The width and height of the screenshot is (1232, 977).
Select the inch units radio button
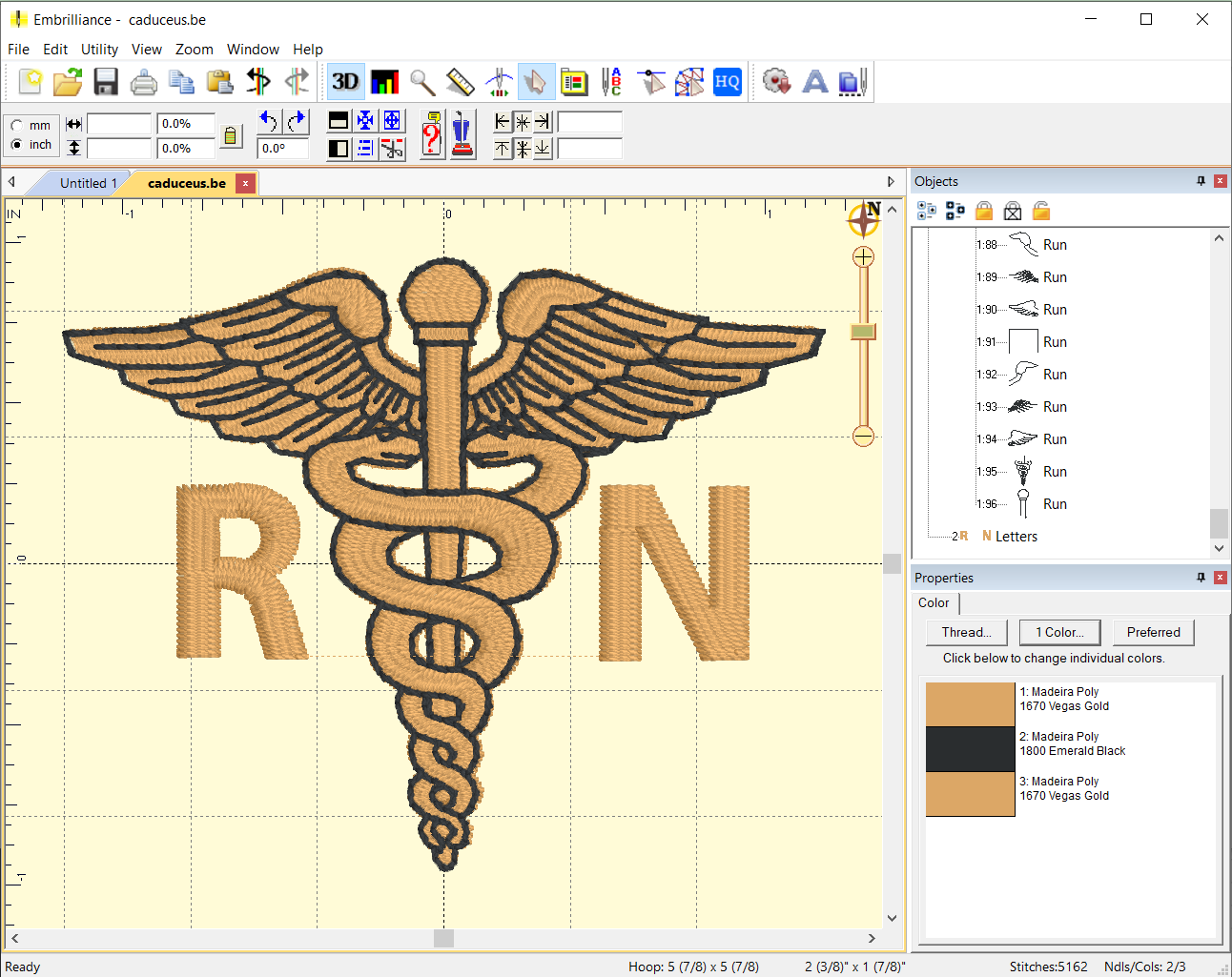17,145
